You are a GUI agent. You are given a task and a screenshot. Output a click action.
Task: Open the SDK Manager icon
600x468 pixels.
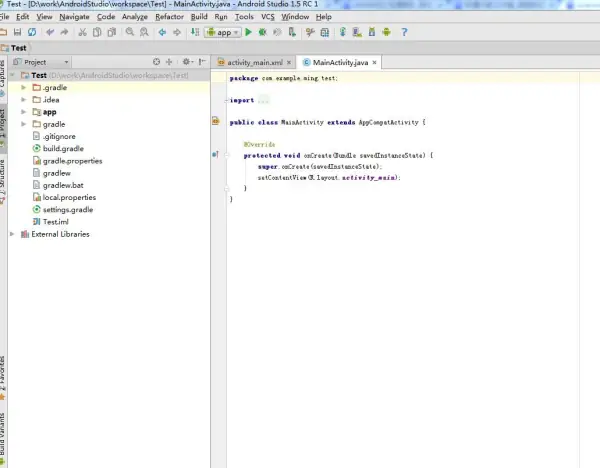(372, 32)
